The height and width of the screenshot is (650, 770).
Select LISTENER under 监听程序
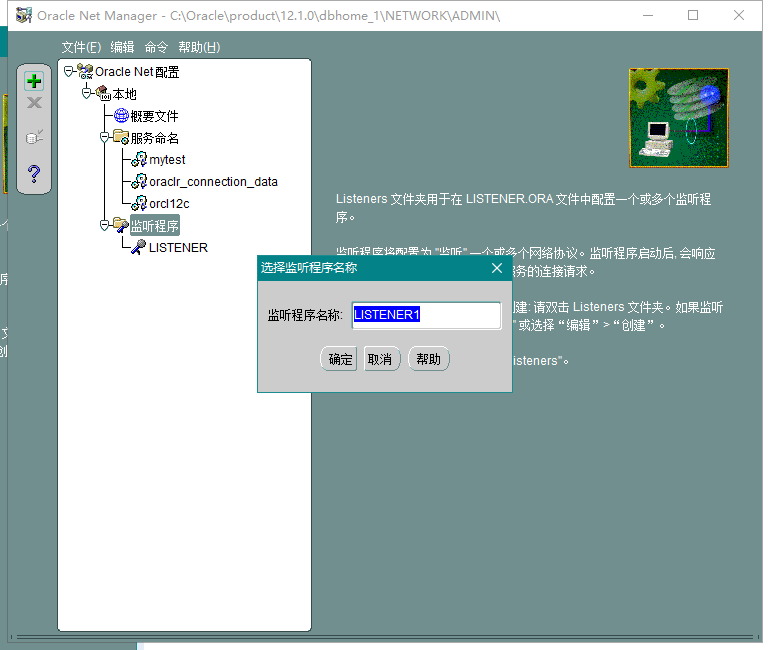[178, 247]
